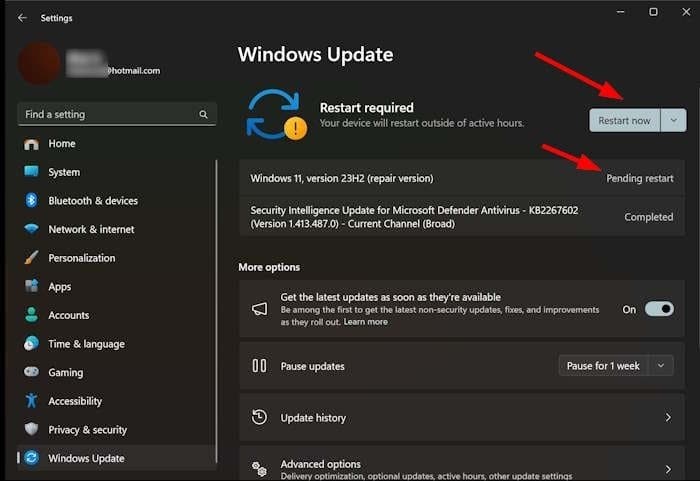Open Advanced options via its chevron

tap(668, 469)
